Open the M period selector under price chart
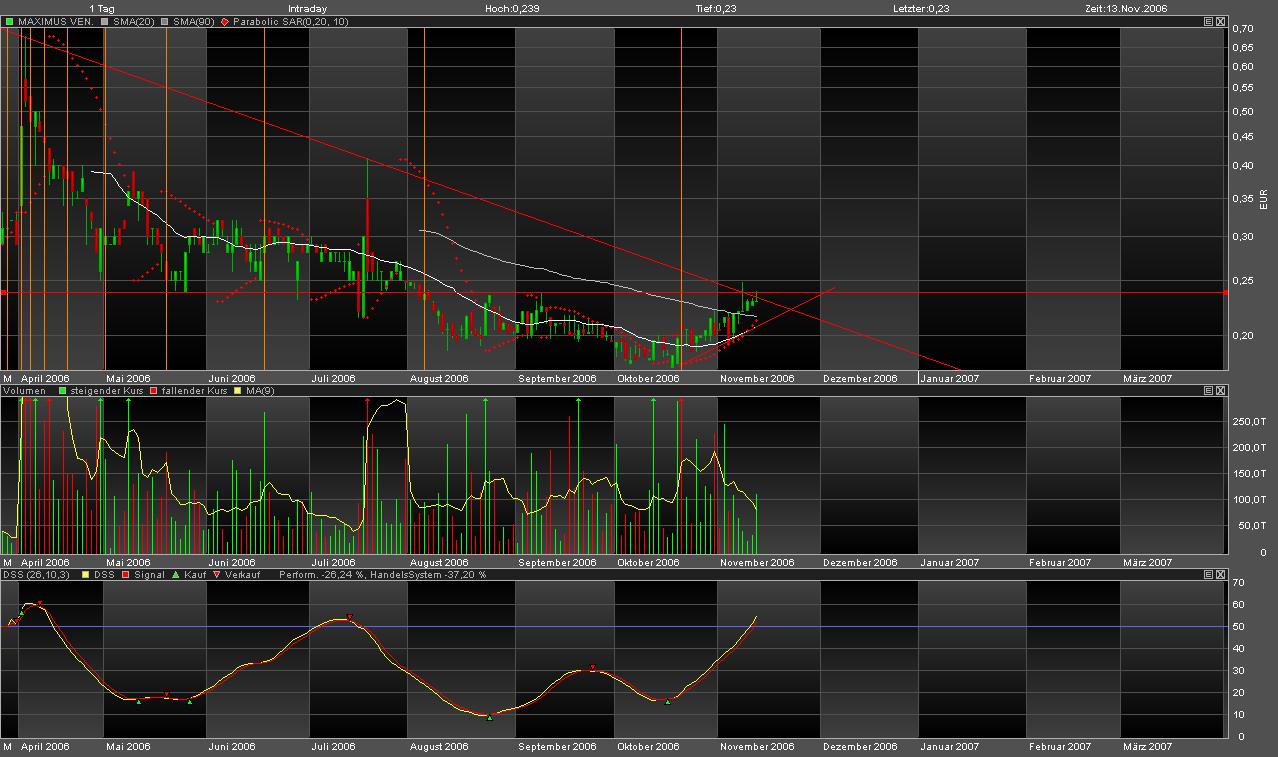The height and width of the screenshot is (757, 1278). click(7, 379)
